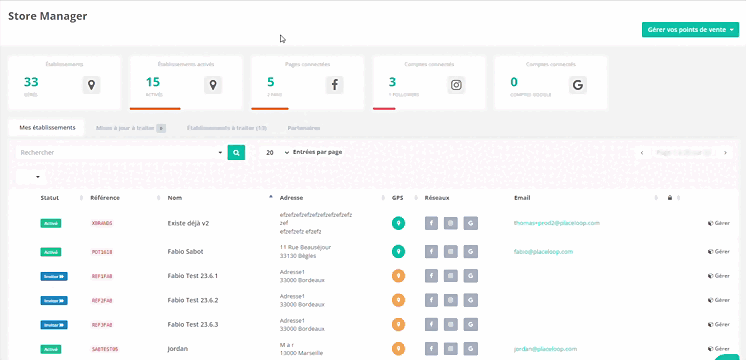The height and width of the screenshot is (360, 746).
Task: Click Gérer for Fabio Test 23.6.3 row
Action: tap(719, 324)
